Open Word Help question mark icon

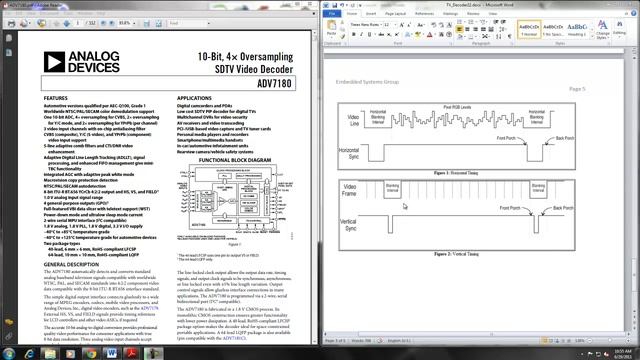pyautogui.click(x=634, y=13)
